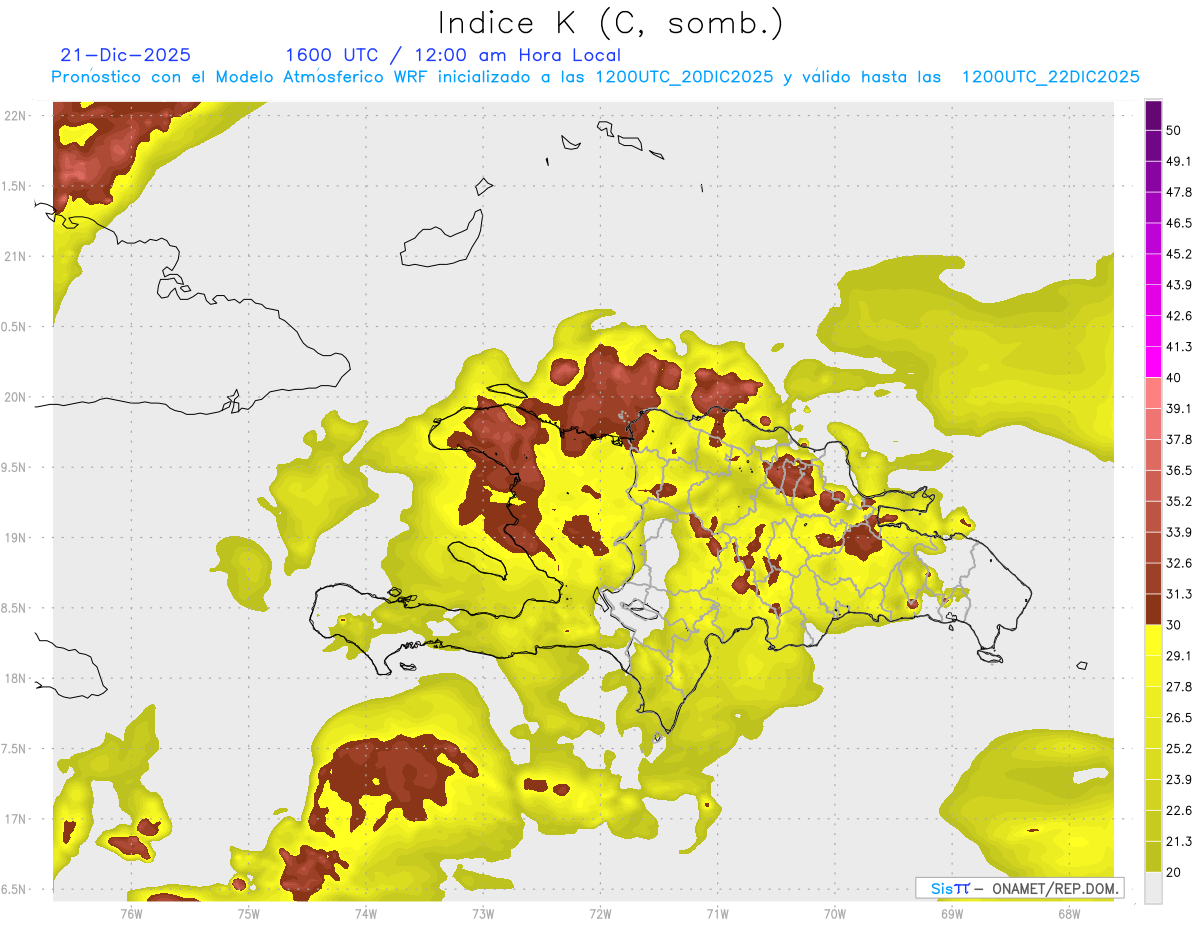Click the '42.6' colorbar value label
The height and width of the screenshot is (927, 1200).
tap(1179, 316)
